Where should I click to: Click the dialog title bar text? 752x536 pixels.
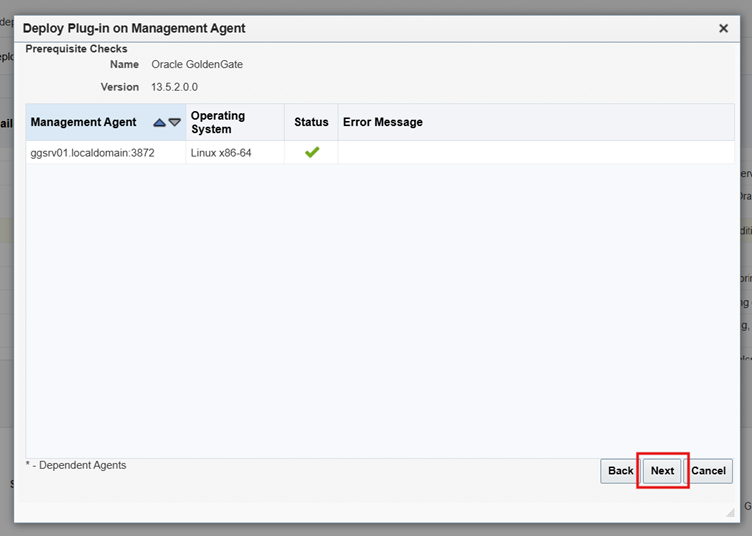tap(134, 28)
